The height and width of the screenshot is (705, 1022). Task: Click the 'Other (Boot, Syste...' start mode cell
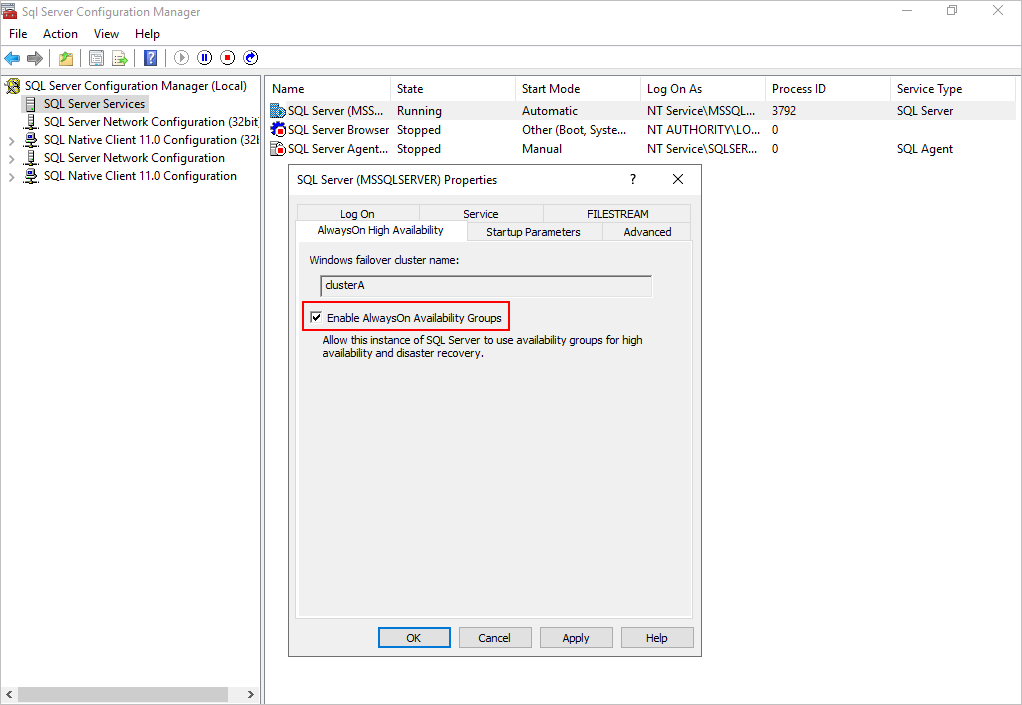click(574, 130)
